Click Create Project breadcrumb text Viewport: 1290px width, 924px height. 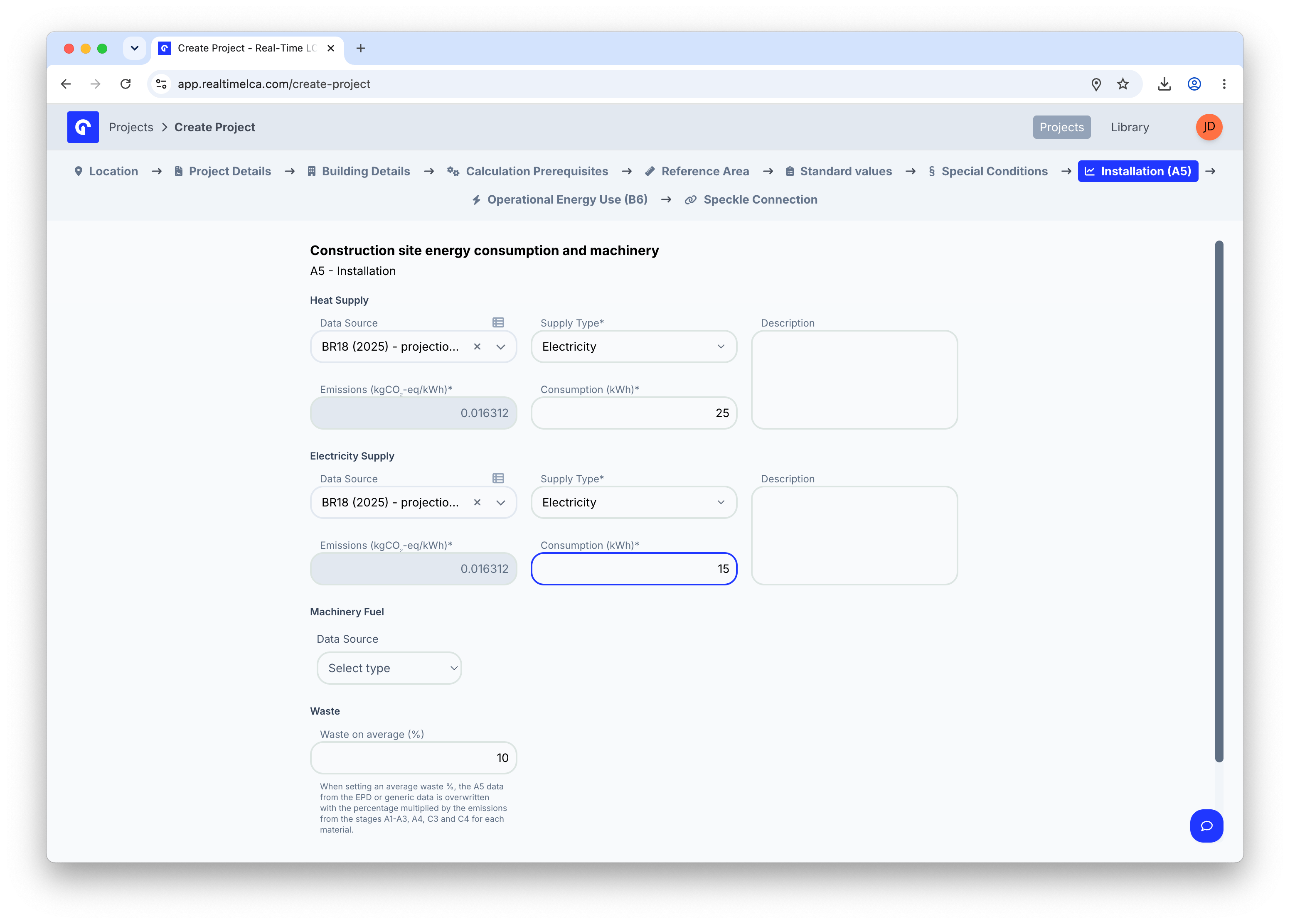[214, 127]
